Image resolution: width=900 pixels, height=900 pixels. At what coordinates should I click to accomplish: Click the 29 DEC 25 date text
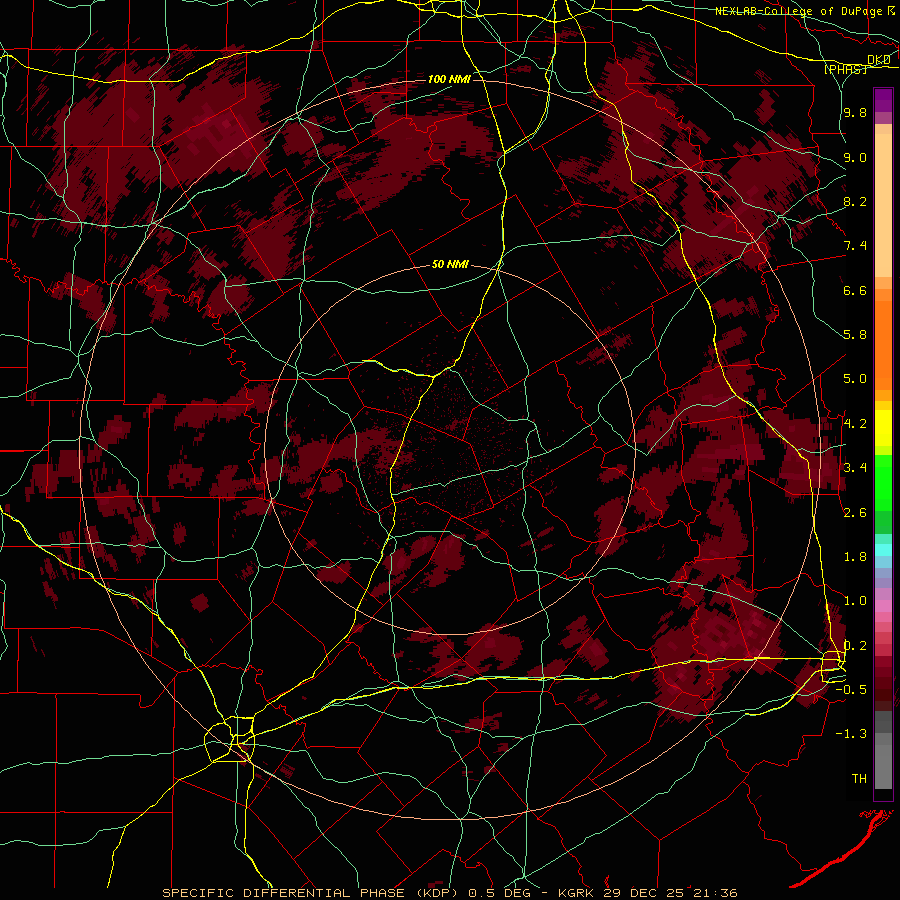[643, 893]
